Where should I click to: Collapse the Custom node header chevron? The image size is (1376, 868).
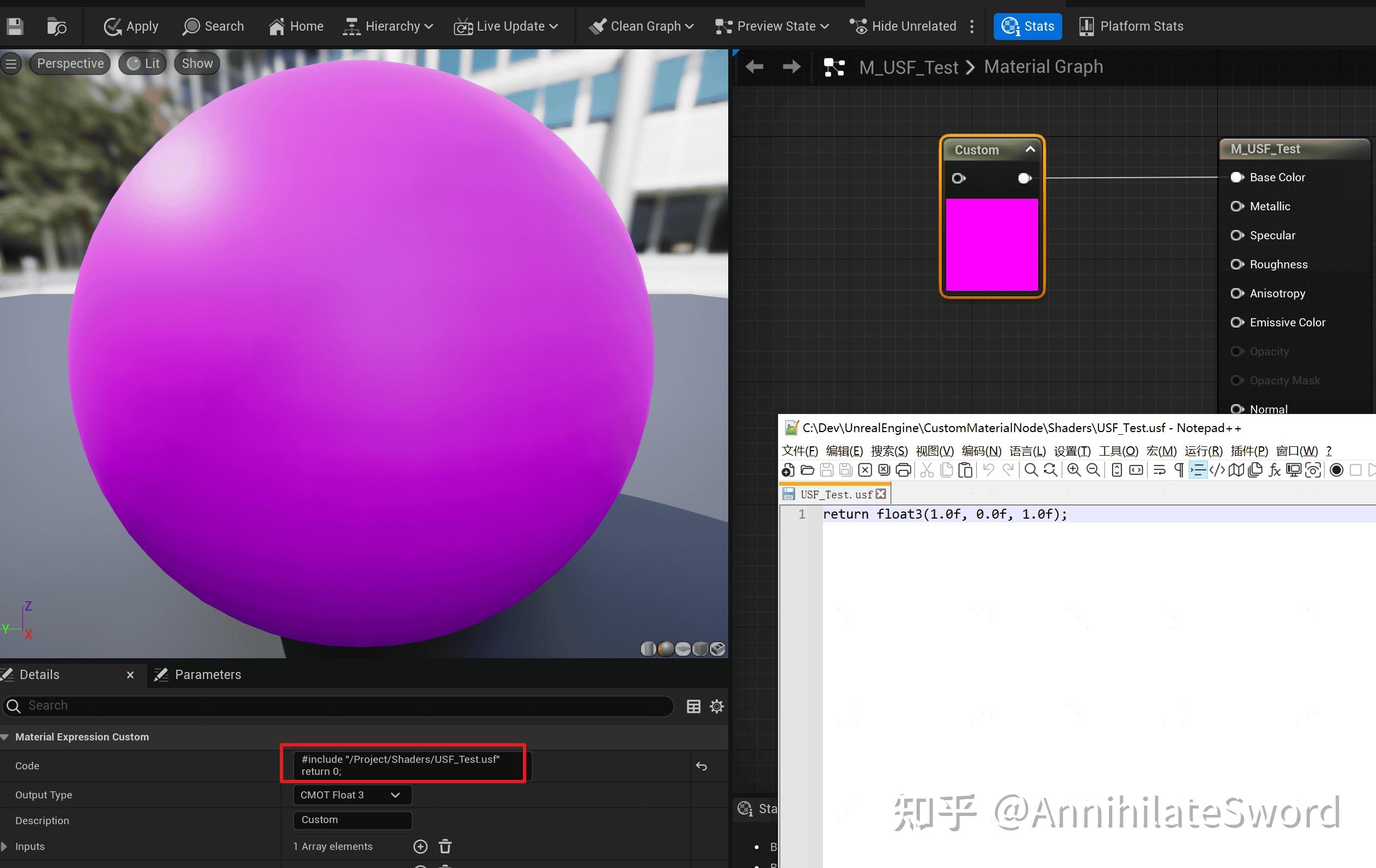click(1031, 149)
